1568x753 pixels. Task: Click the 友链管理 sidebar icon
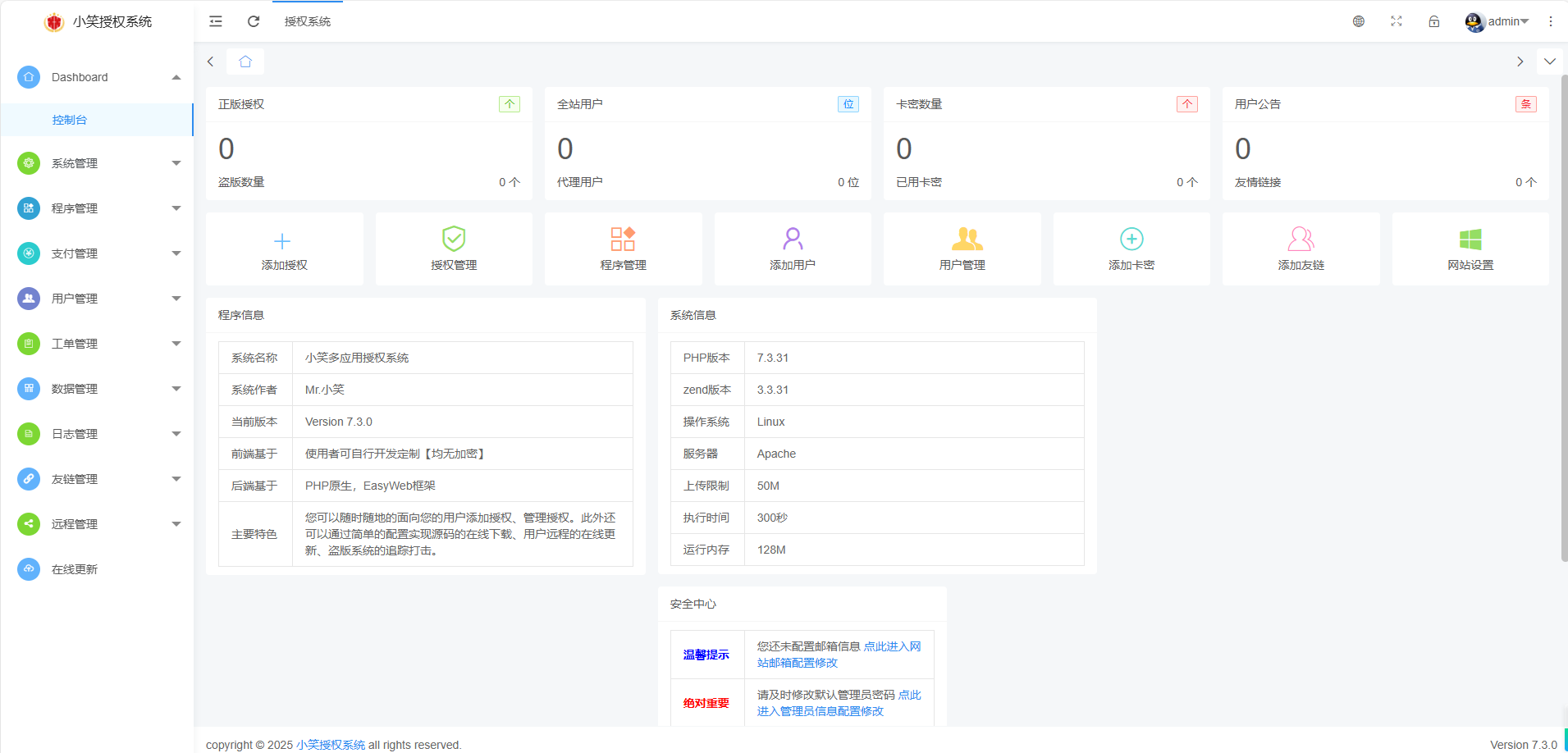tap(29, 479)
